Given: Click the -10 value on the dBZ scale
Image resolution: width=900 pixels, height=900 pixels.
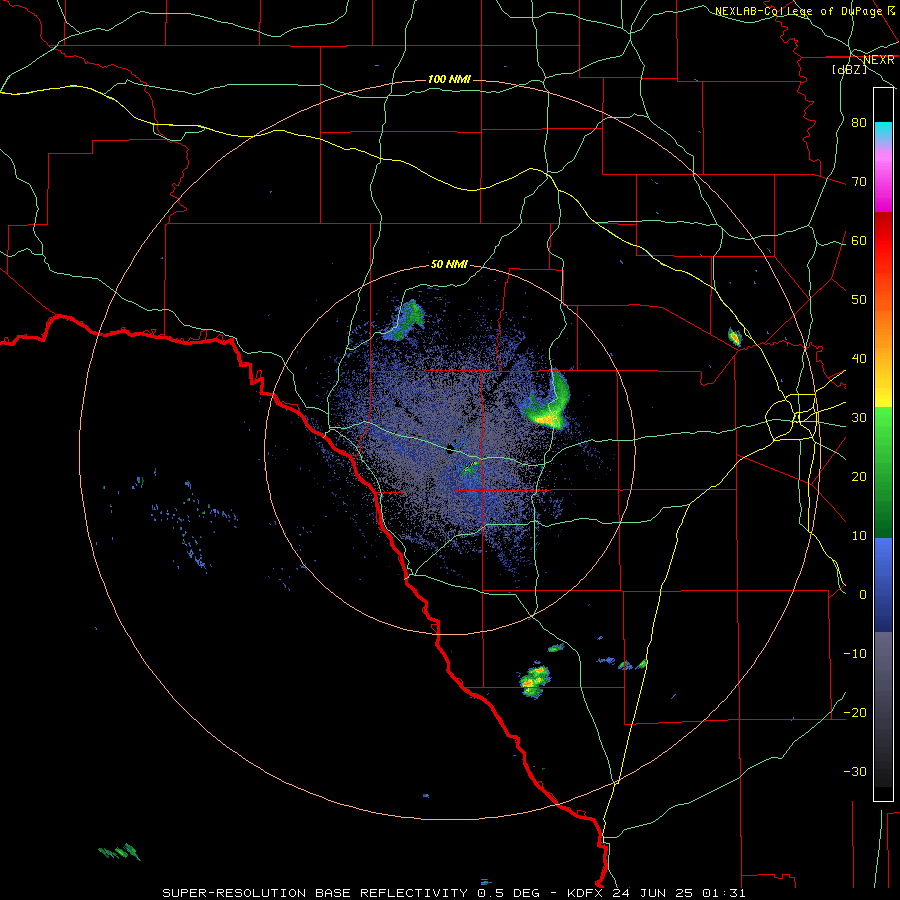Looking at the screenshot, I should [x=855, y=653].
